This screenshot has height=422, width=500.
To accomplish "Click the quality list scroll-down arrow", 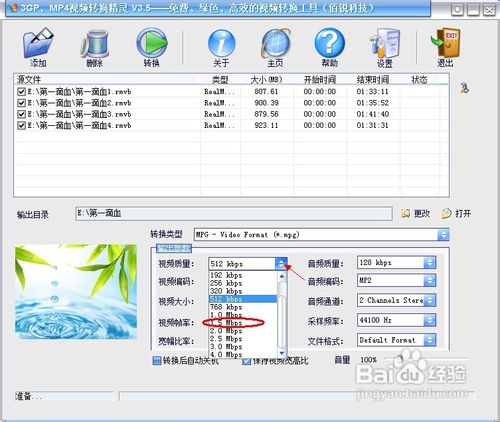I will click(282, 353).
